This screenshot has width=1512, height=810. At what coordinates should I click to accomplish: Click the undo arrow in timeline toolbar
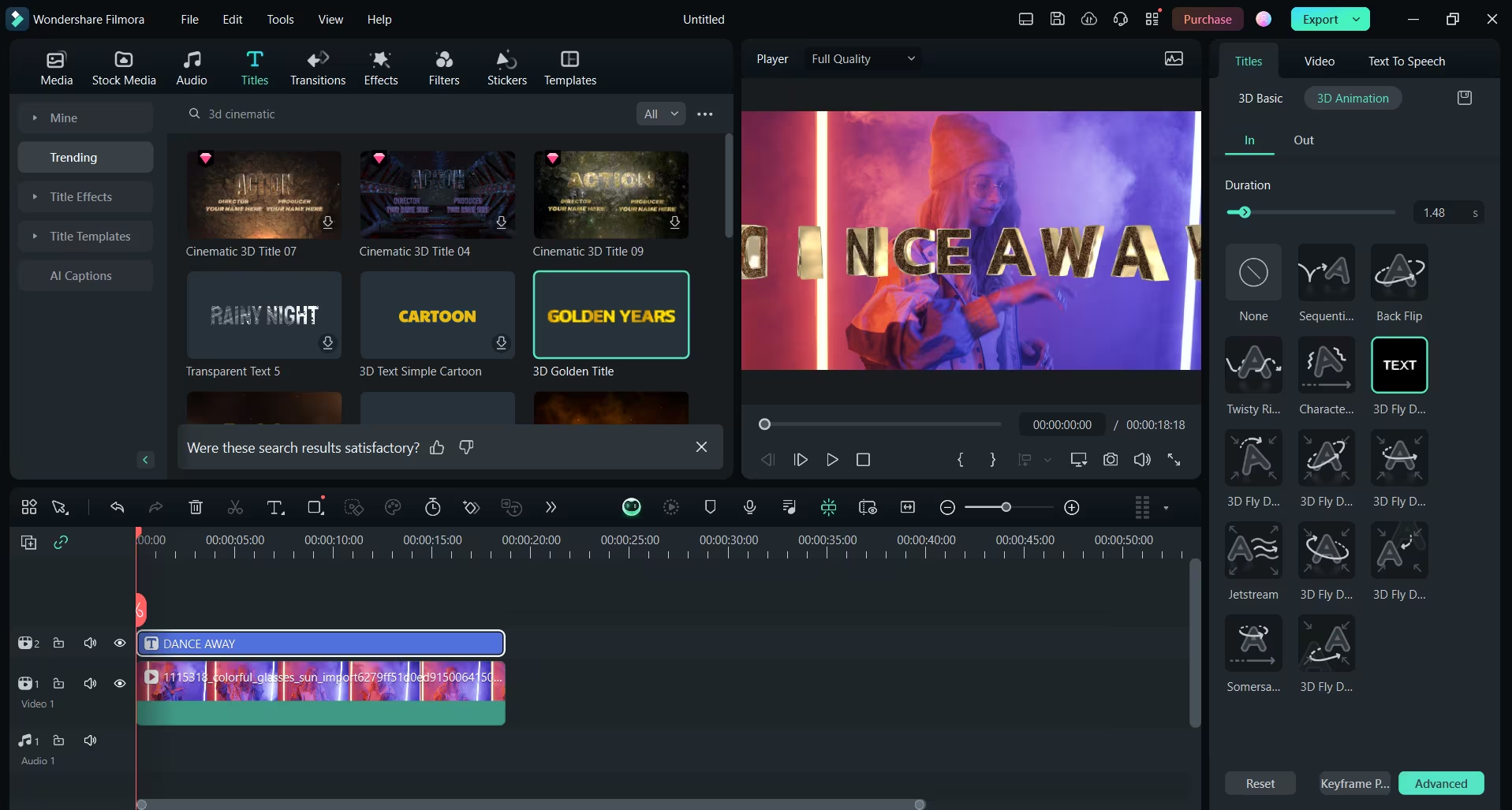118,507
